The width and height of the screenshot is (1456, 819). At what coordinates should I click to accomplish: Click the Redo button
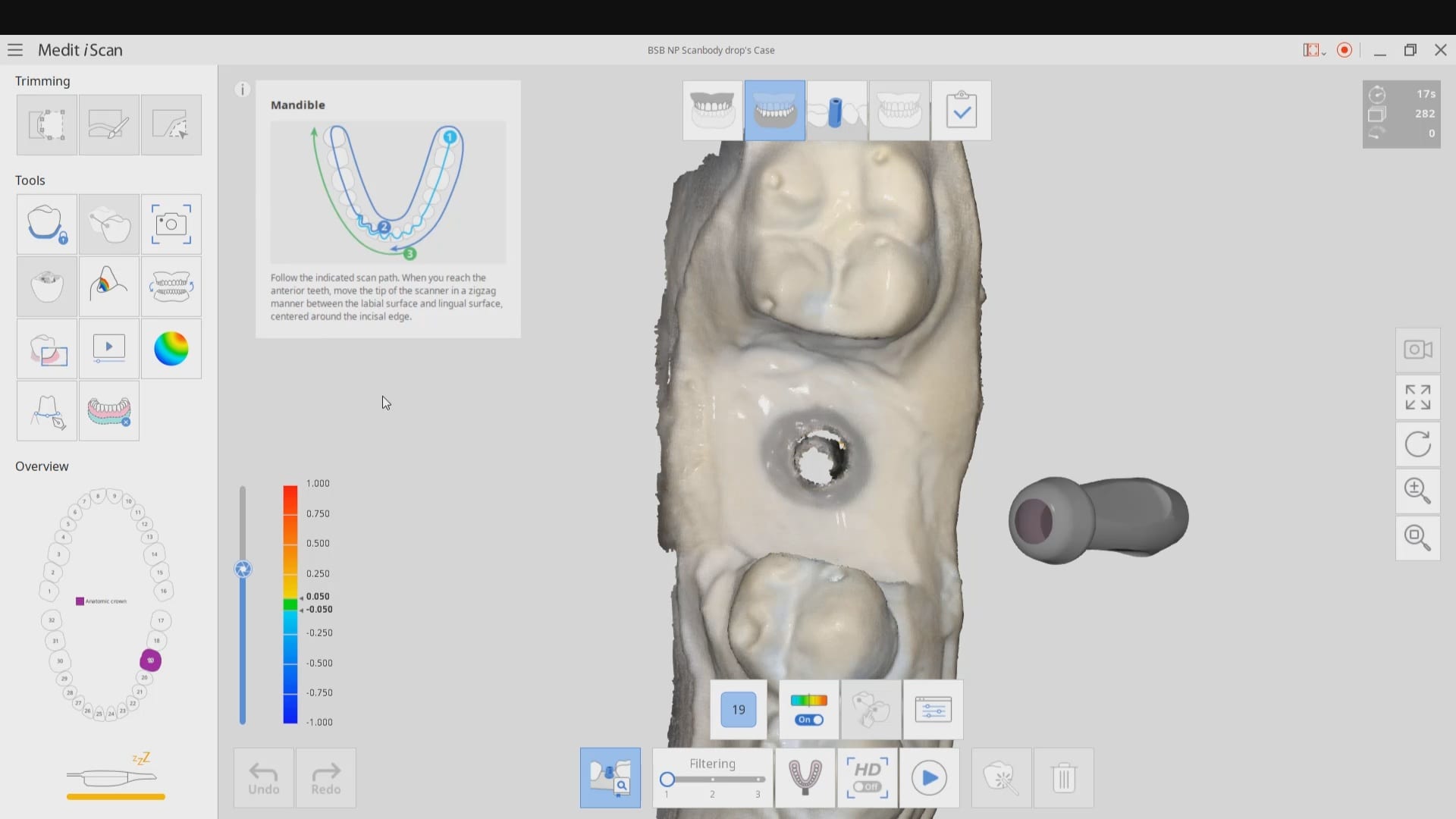(x=326, y=778)
